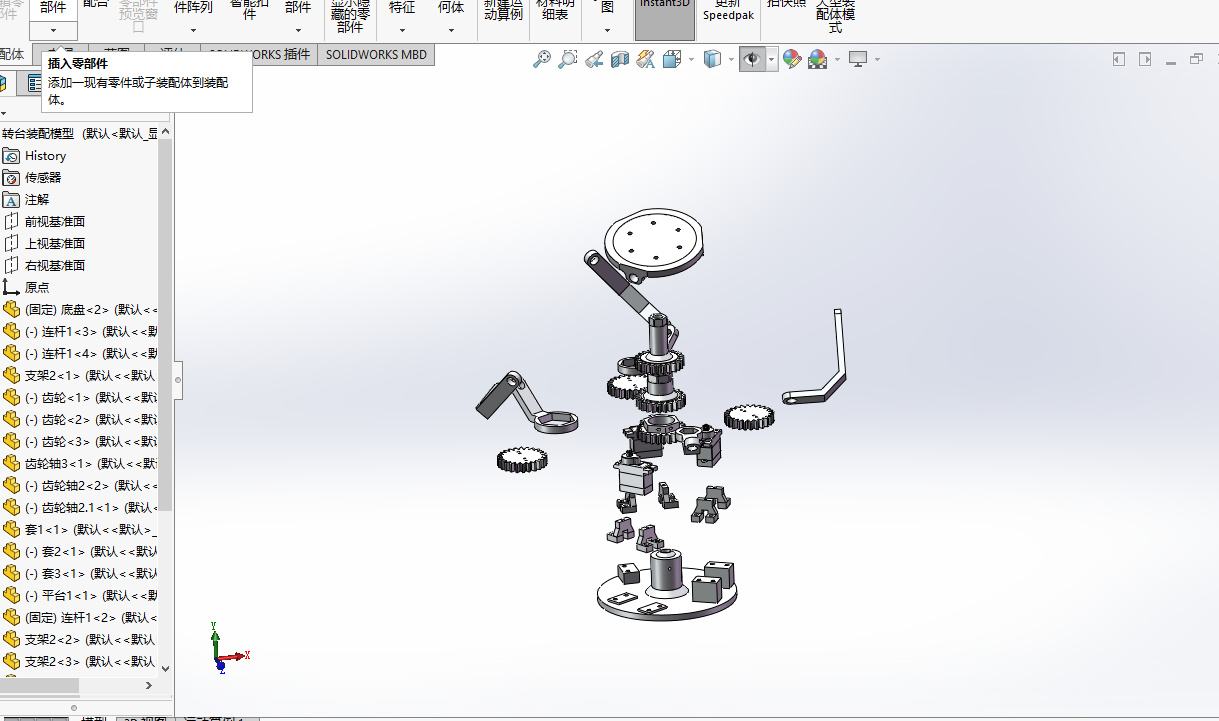Click the feature tree vertical scrollbar
Viewport: 1219px width, 721px height.
tap(166, 325)
